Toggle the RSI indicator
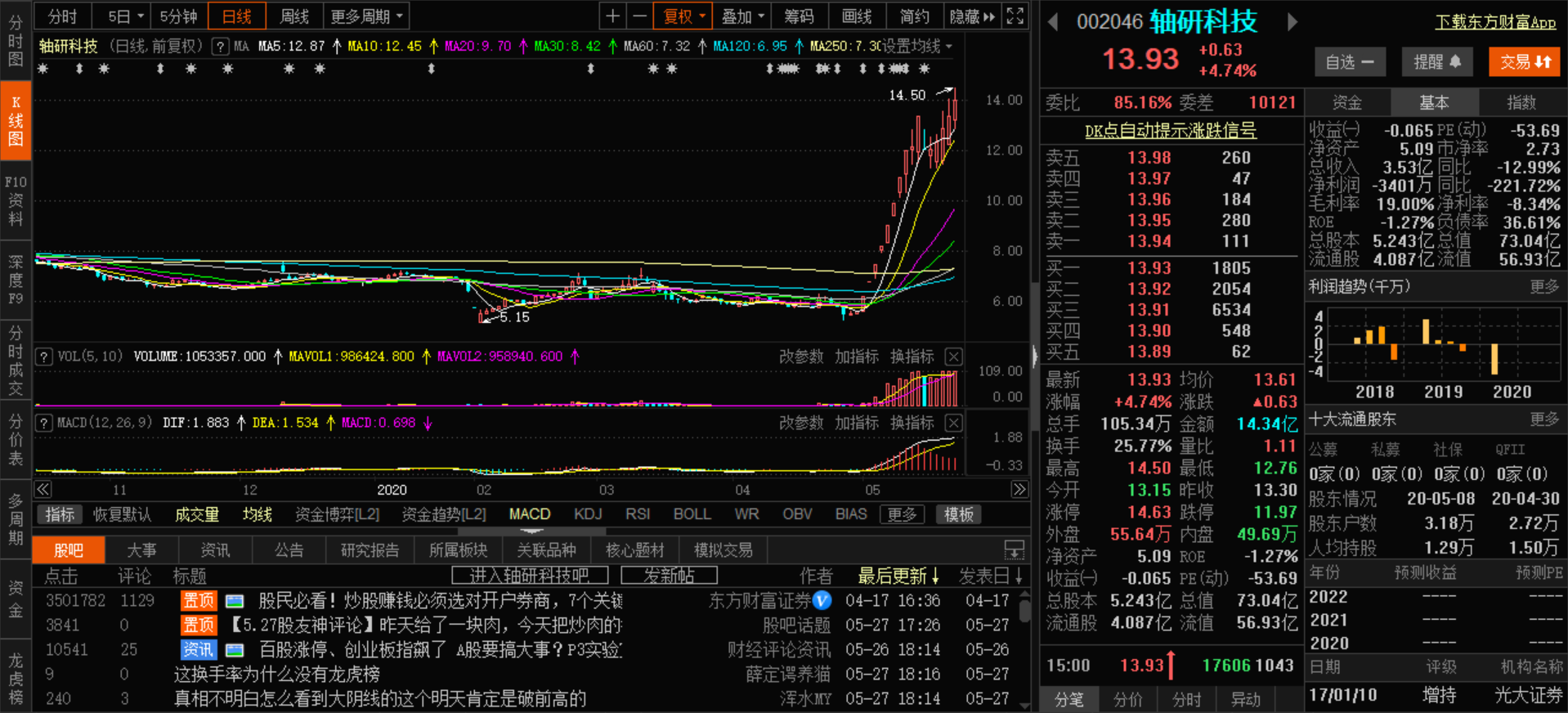 click(x=638, y=514)
